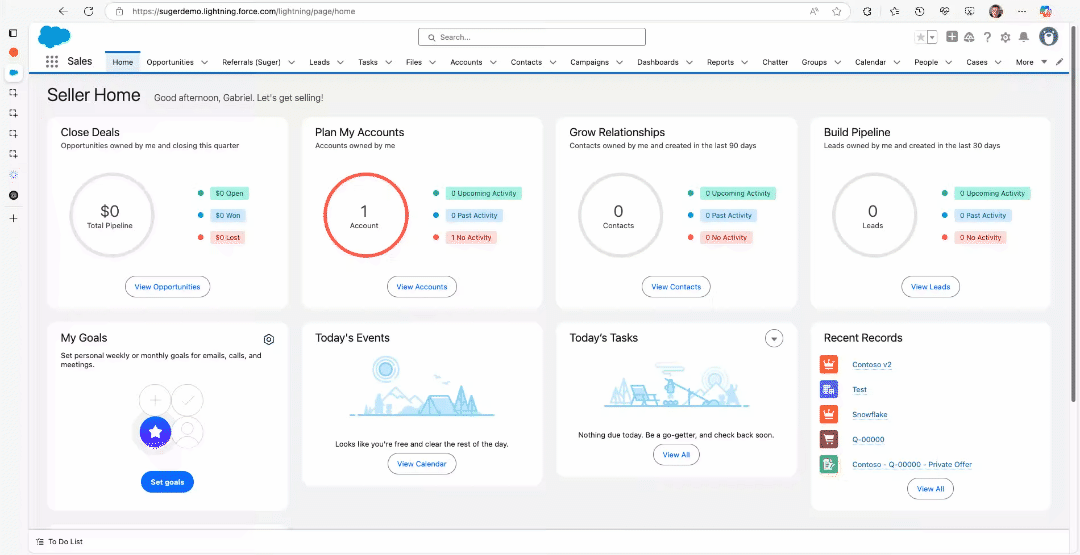Toggle the Salesforce favorite star for this page
This screenshot has height=555, width=1080.
tap(920, 37)
